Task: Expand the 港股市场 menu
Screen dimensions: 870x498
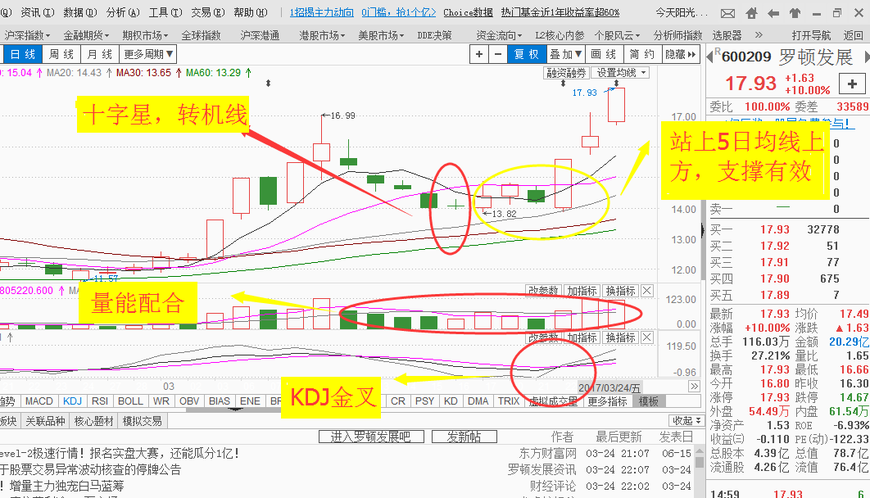Action: pos(322,35)
